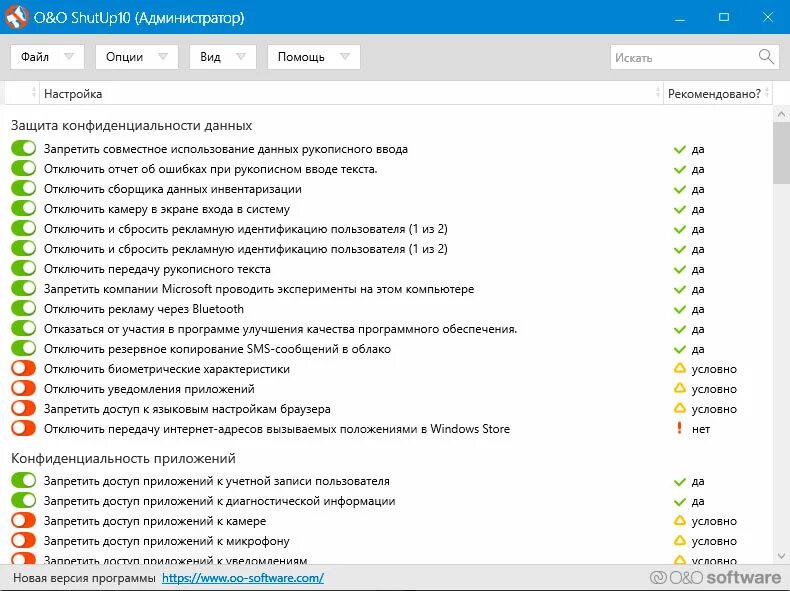Click the yellow triangle beside camera access
The height and width of the screenshot is (591, 790).
[680, 521]
